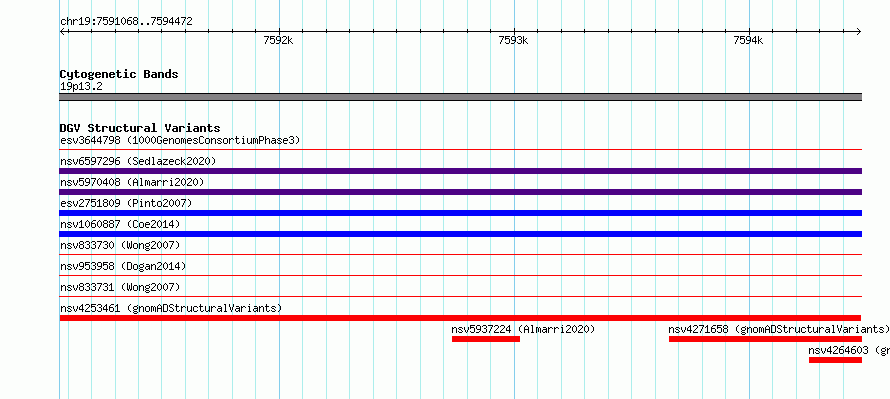Viewport: 890px width, 399px height.
Task: Click the 7593k ruler mark
Action: click(514, 40)
